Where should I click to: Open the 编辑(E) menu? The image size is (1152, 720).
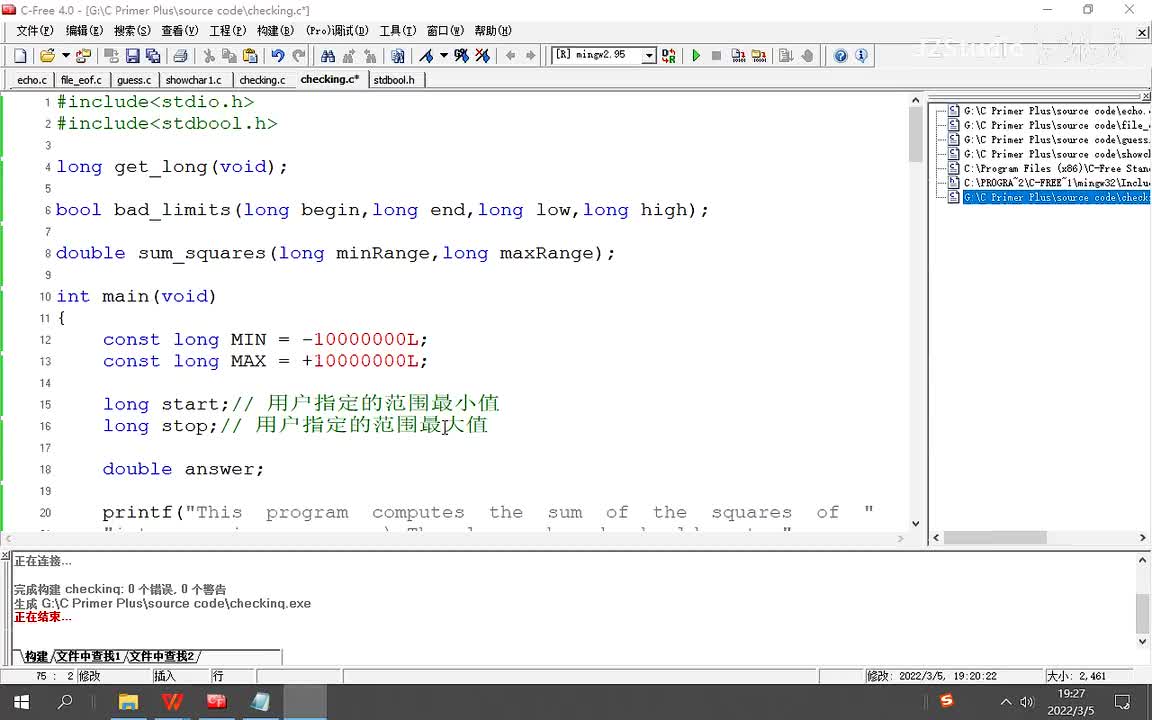point(84,31)
